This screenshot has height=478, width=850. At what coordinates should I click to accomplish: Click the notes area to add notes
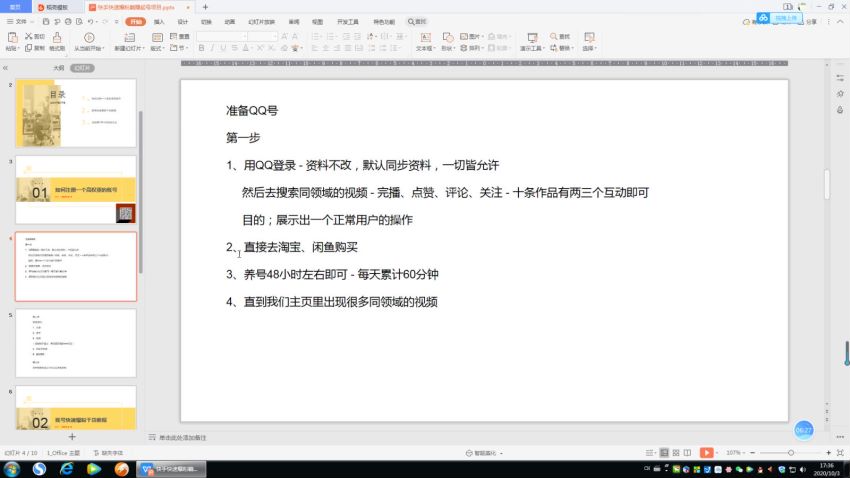pyautogui.click(x=183, y=437)
